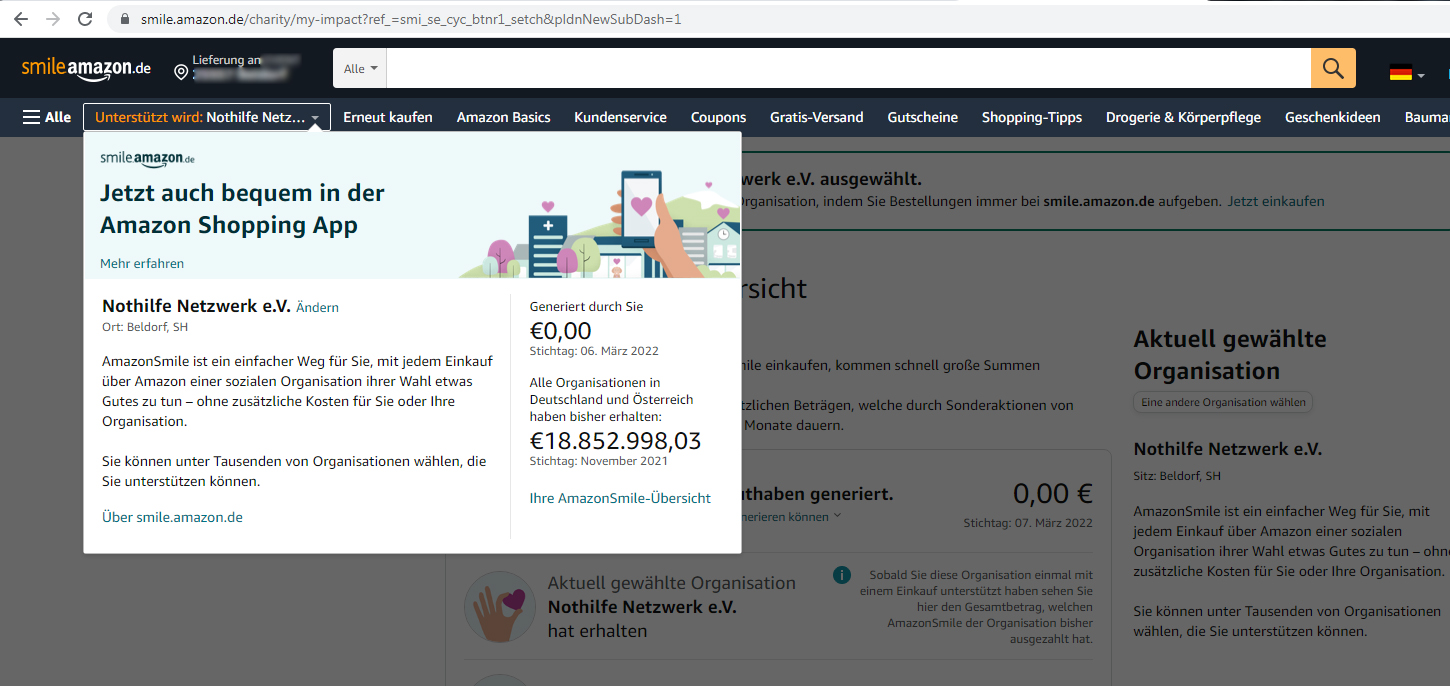1450x686 pixels.
Task: Click the info icon beside organisation note
Action: point(842,575)
